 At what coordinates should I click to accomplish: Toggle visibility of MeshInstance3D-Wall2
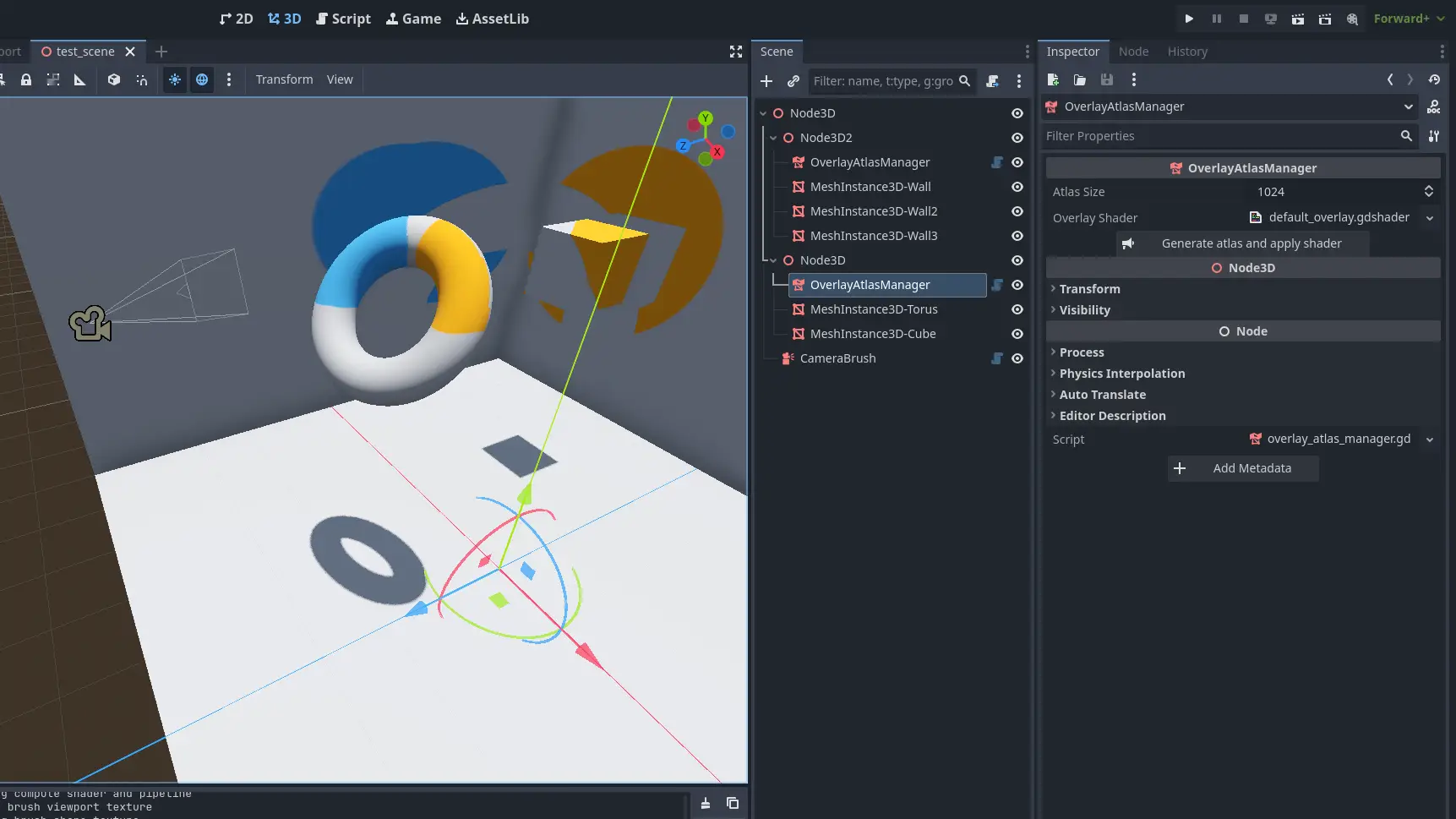(1017, 211)
